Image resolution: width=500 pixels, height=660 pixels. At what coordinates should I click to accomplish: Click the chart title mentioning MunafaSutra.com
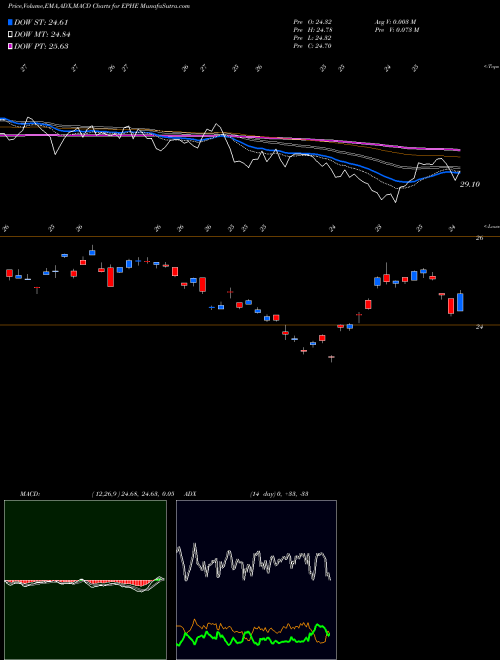[x=99, y=6]
